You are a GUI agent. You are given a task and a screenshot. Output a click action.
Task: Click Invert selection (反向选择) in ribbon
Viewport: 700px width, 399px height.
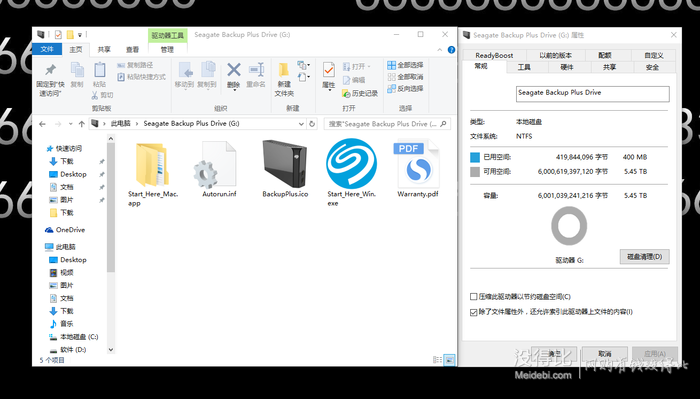[x=405, y=88]
